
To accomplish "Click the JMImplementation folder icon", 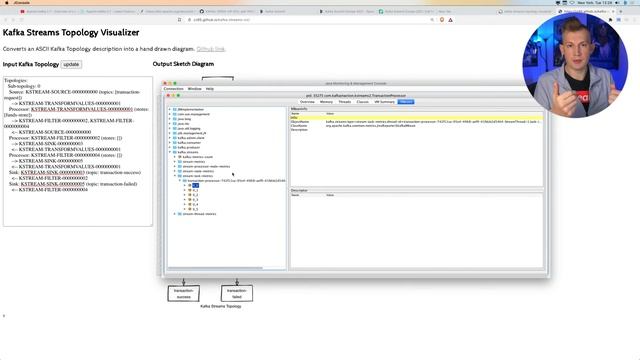I will tap(175, 109).
